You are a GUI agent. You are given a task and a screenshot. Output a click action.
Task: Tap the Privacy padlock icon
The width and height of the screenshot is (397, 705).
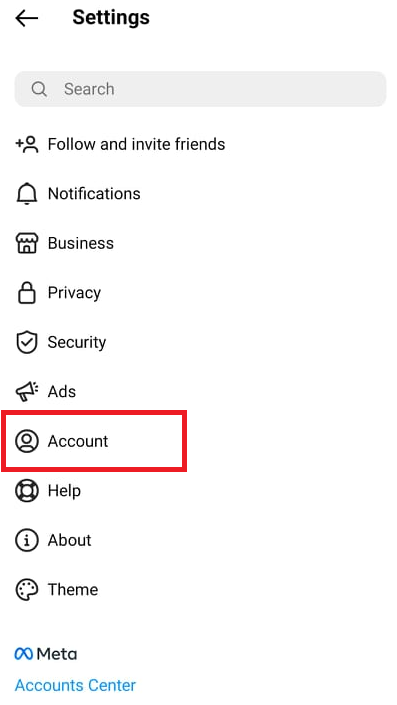(27, 293)
